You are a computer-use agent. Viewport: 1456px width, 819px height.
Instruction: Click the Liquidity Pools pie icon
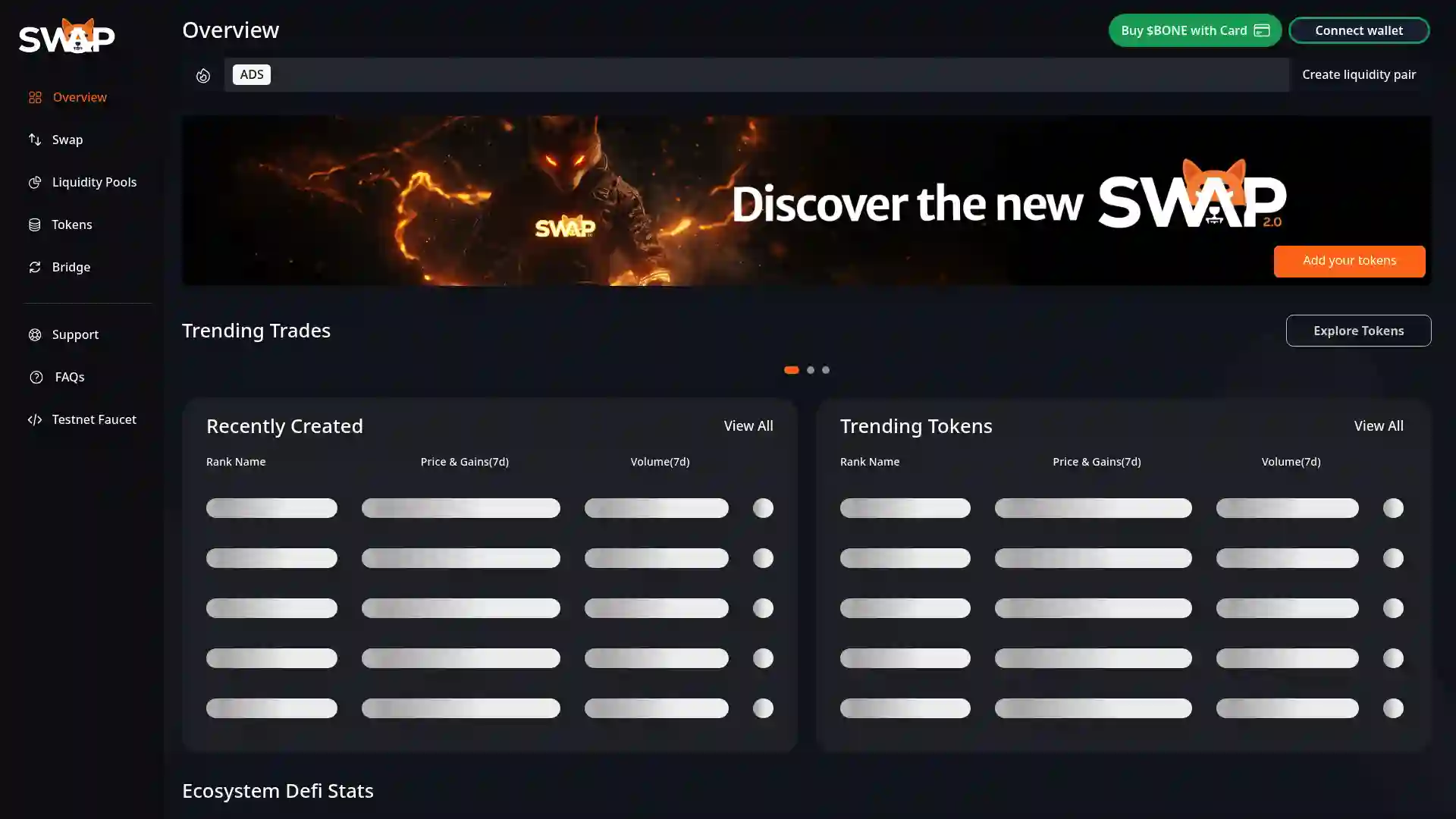tap(35, 183)
